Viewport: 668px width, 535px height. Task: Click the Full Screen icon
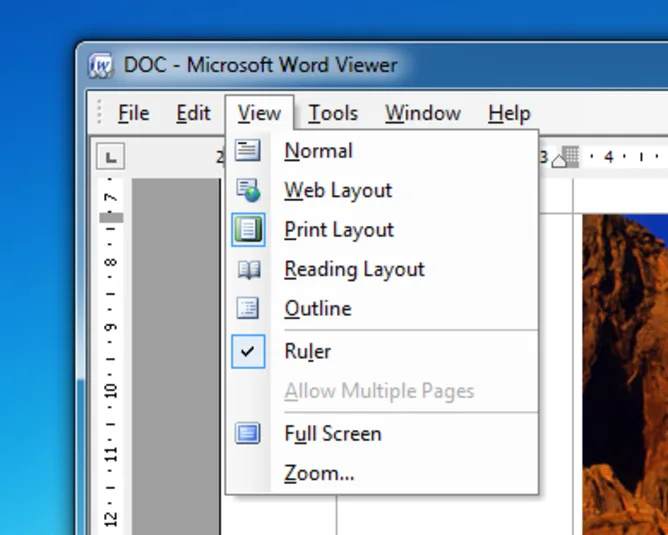tap(248, 433)
